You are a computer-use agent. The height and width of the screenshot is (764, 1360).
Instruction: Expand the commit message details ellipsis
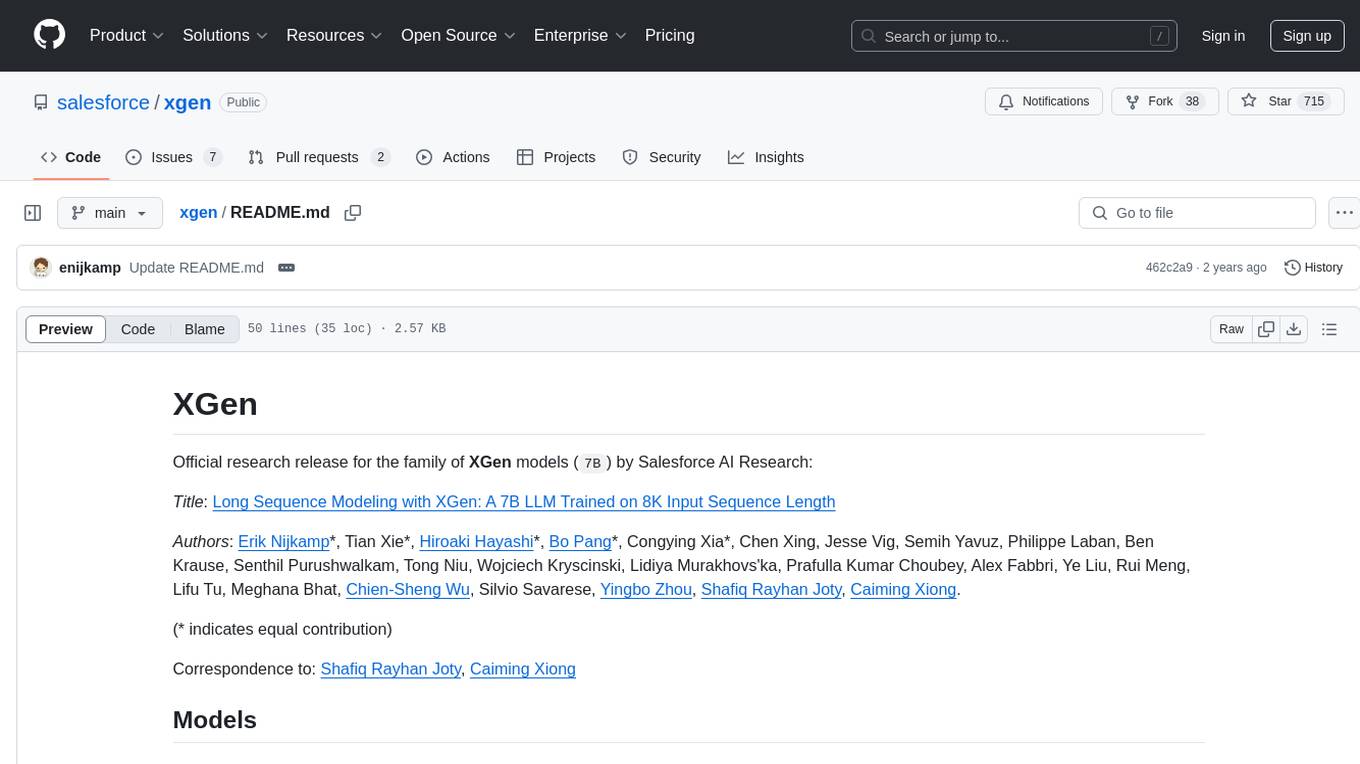(286, 267)
